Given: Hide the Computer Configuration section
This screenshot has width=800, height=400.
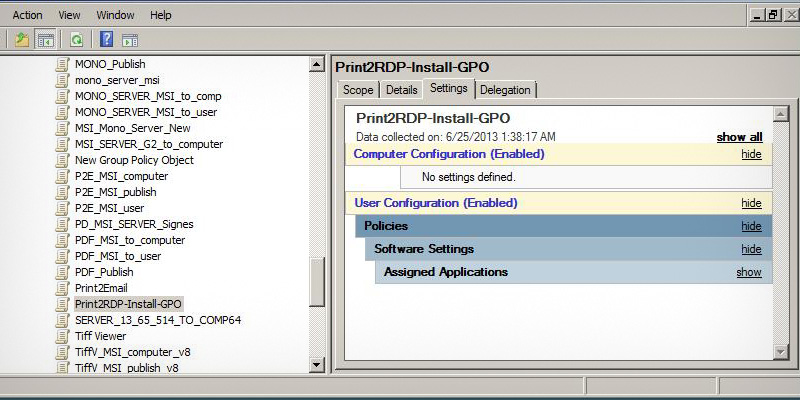Looking at the screenshot, I should [x=750, y=155].
